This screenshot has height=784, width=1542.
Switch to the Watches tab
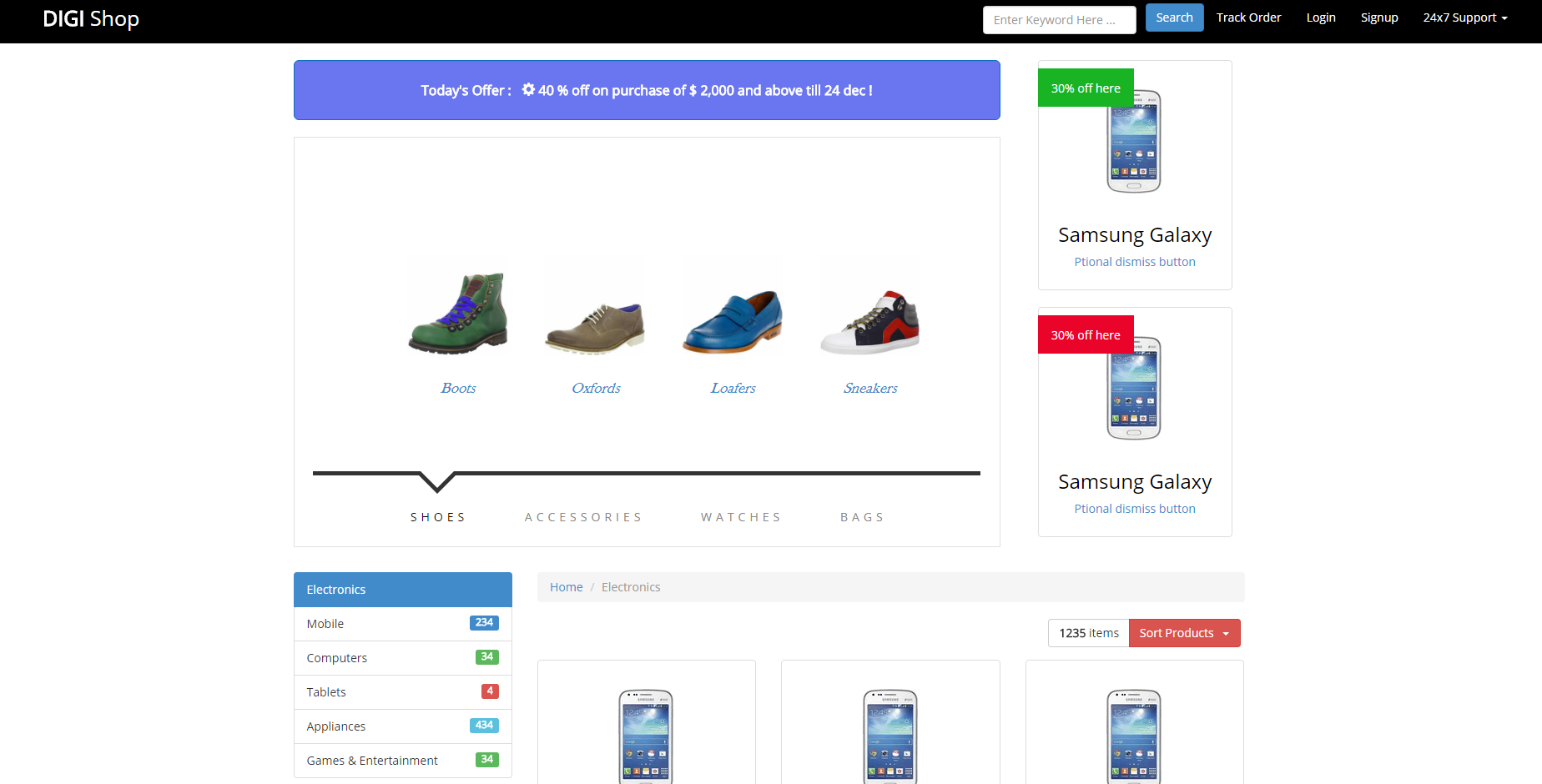741,517
